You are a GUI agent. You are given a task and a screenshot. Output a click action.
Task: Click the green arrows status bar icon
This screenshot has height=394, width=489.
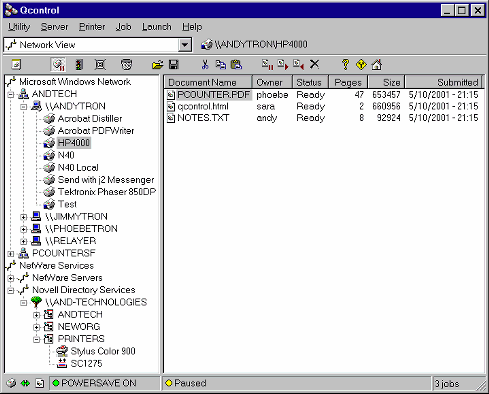(x=25, y=383)
